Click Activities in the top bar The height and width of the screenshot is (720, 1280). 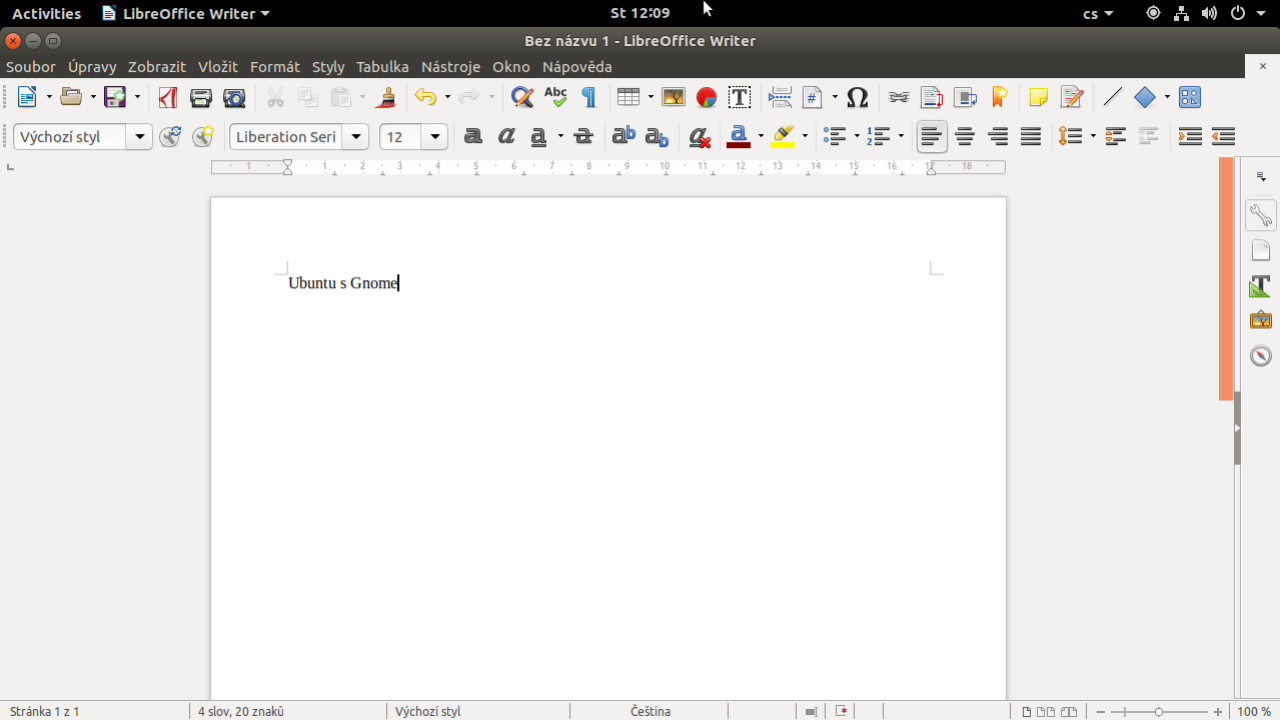pos(46,13)
